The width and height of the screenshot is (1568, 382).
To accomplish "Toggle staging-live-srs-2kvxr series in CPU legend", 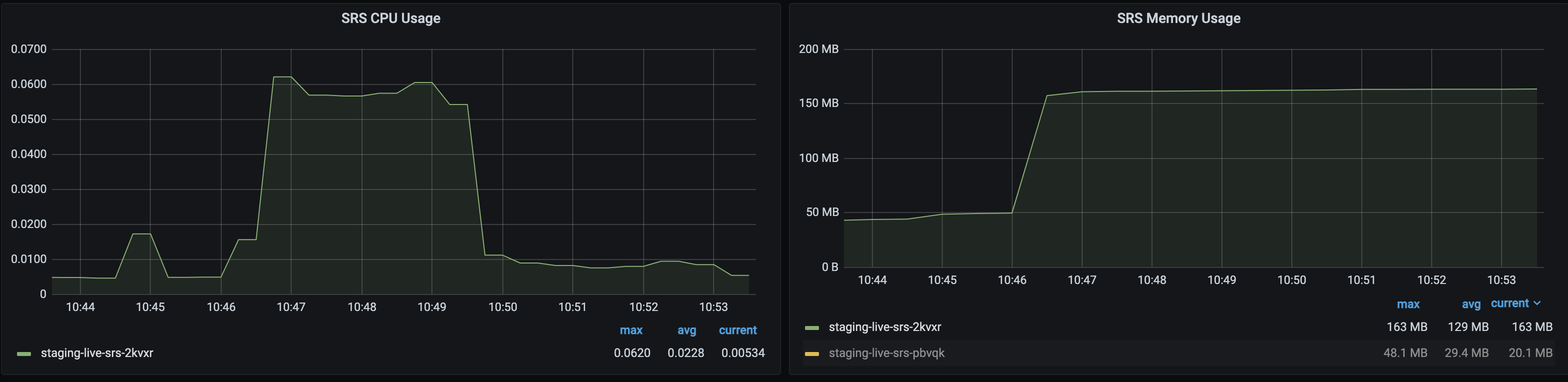I will [x=97, y=353].
